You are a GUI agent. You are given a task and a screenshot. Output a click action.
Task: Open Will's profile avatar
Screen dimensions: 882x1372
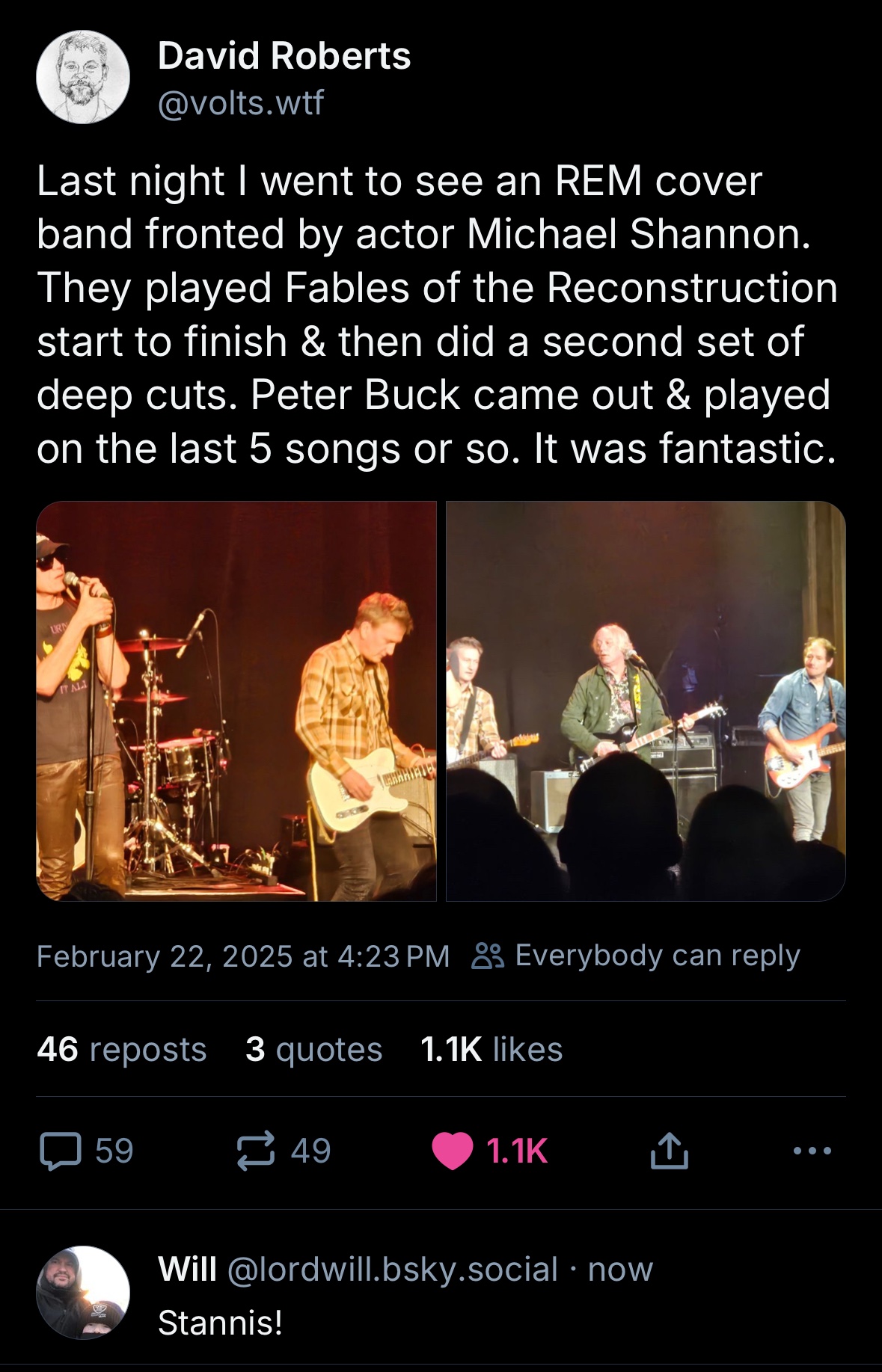(x=83, y=1292)
